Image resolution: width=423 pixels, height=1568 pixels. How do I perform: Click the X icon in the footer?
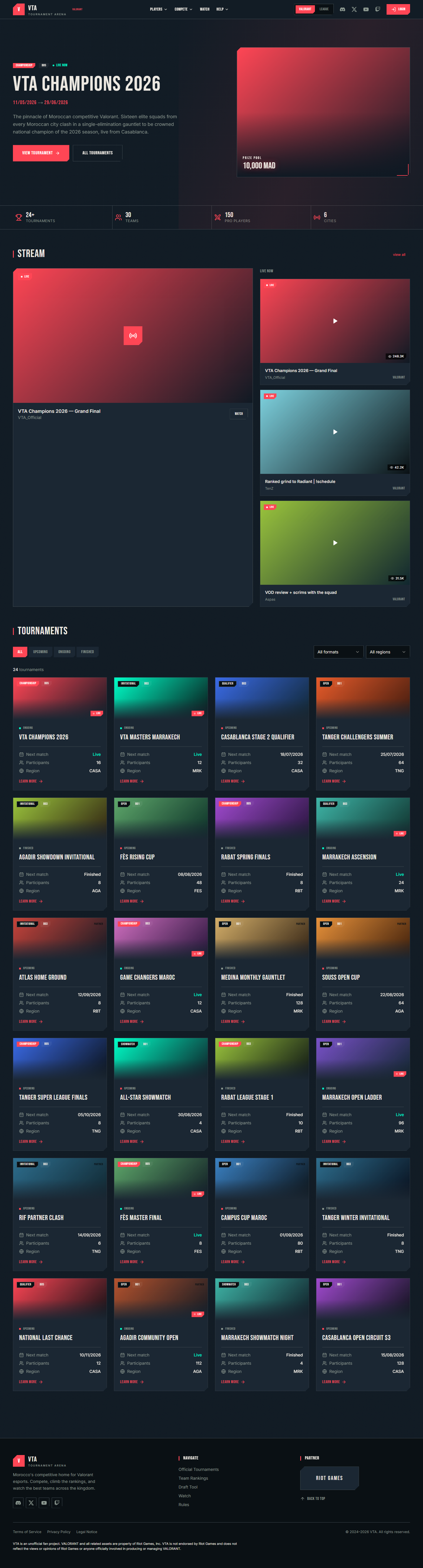click(31, 1502)
